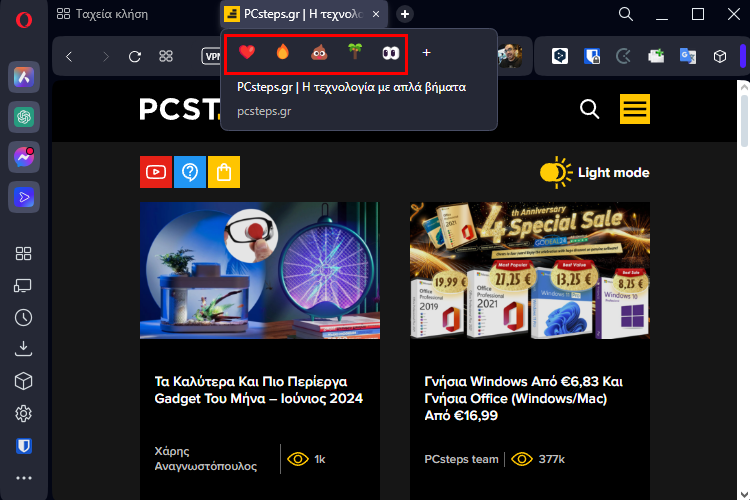The image size is (750, 500).
Task: Open the PCsteps site search
Action: [589, 109]
